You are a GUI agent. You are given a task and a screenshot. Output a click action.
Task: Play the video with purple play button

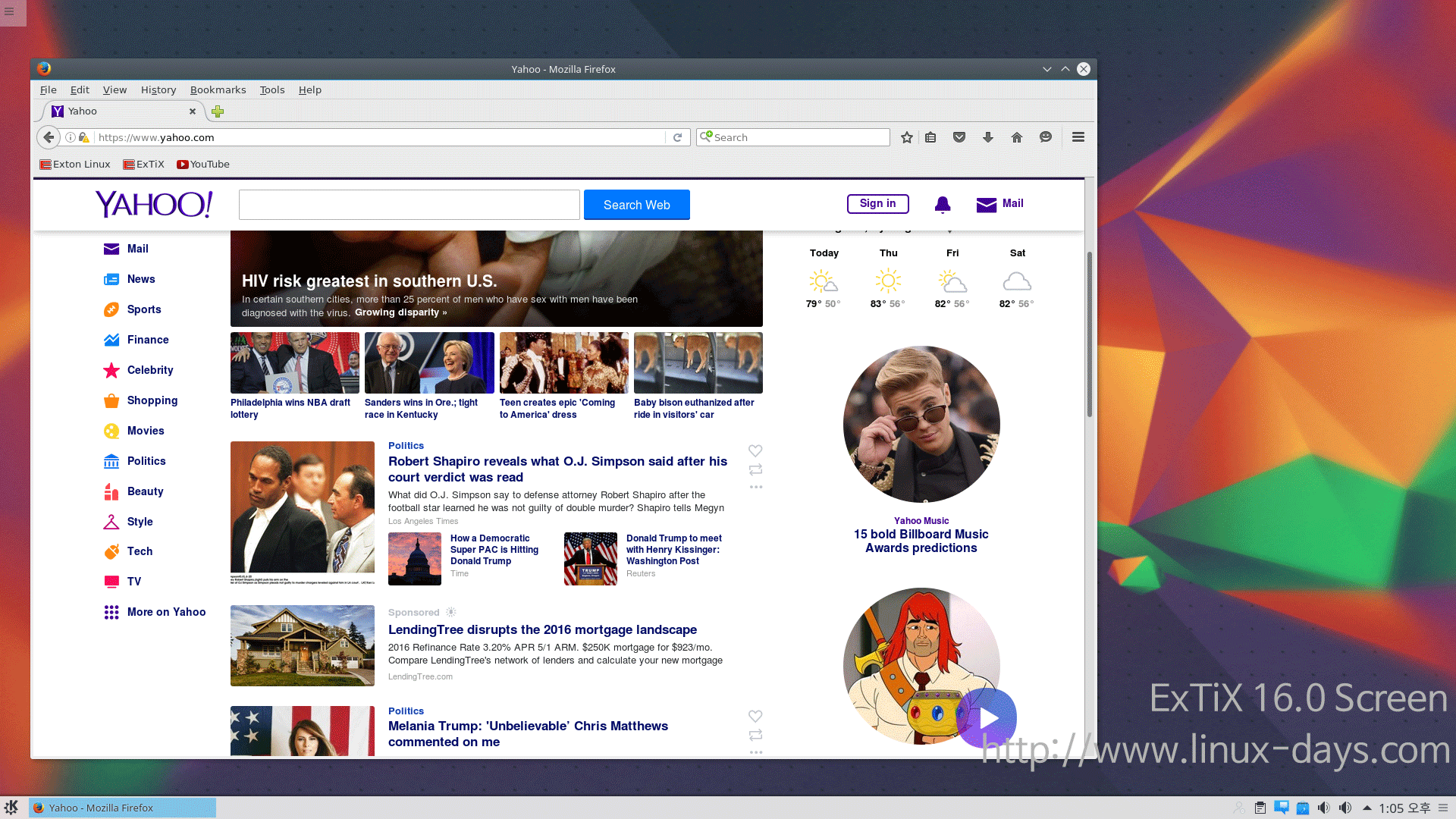pos(987,718)
